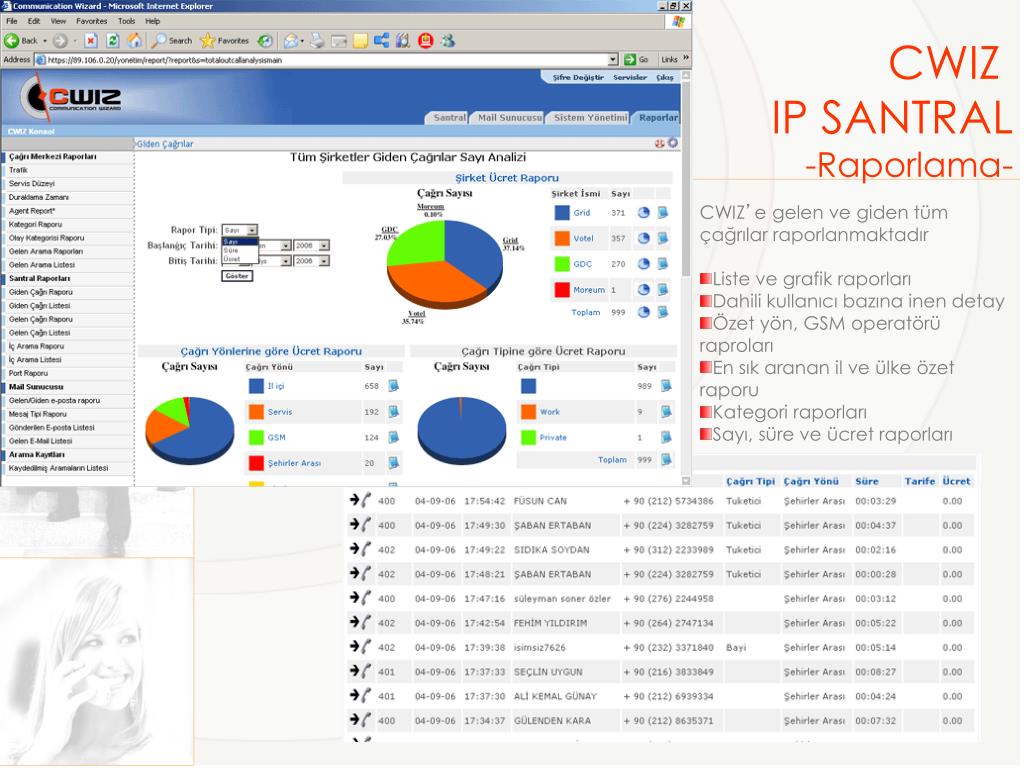Image resolution: width=1024 pixels, height=768 pixels.
Task: Click the Göster button
Action: [x=237, y=276]
